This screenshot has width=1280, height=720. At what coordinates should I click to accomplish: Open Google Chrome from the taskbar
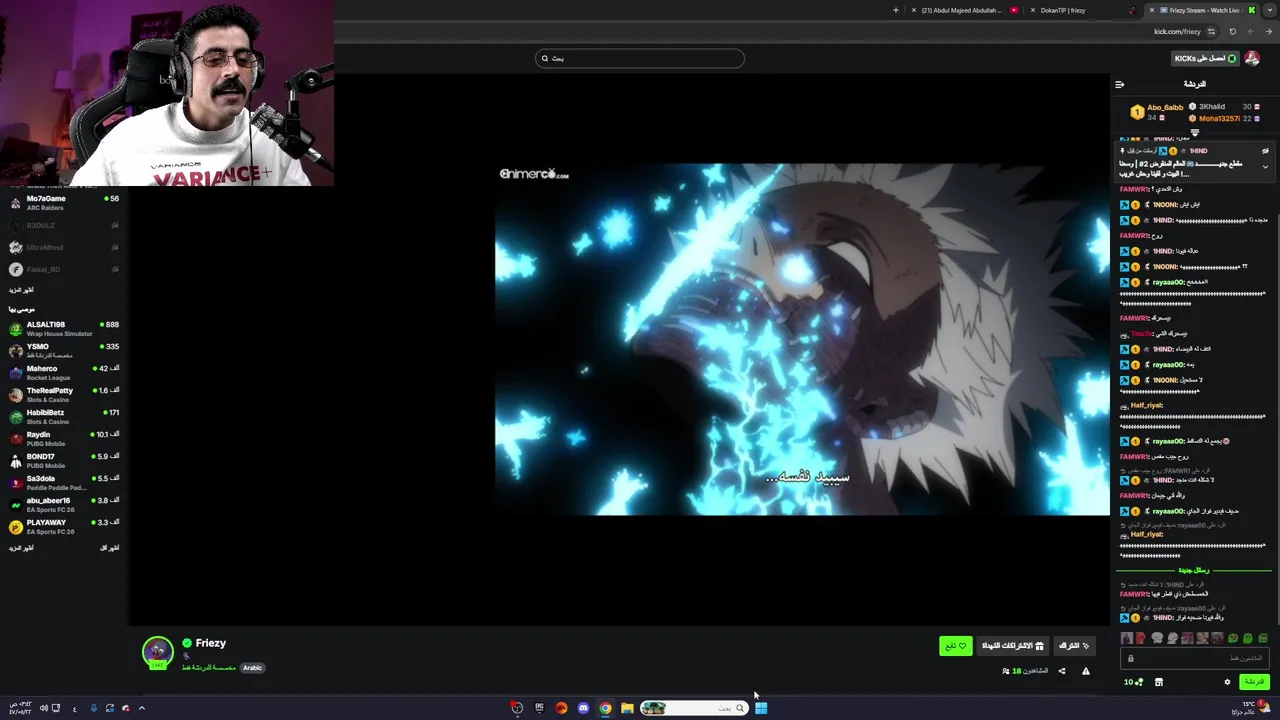coord(605,708)
